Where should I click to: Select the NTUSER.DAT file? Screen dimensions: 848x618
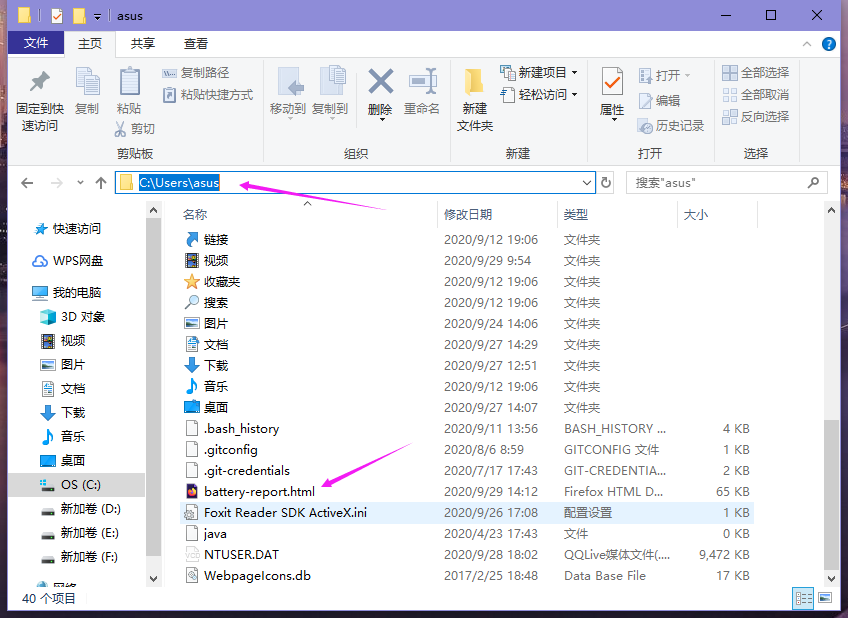[241, 555]
